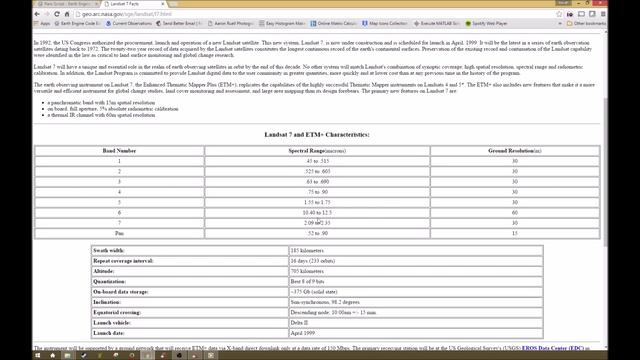Open Send Better Email bookmark
The height and width of the screenshot is (360, 640).
coord(179,24)
